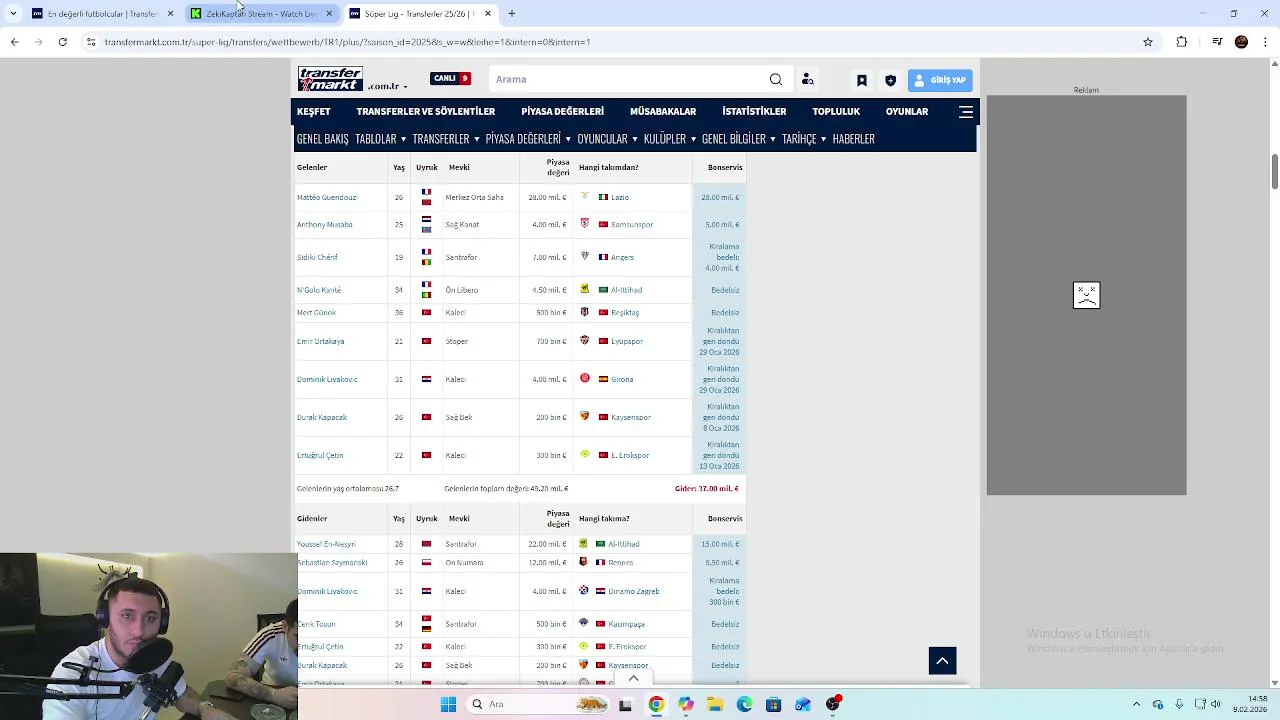The width and height of the screenshot is (1280, 720).
Task: Open the KEŞFET menu
Action: tap(313, 112)
